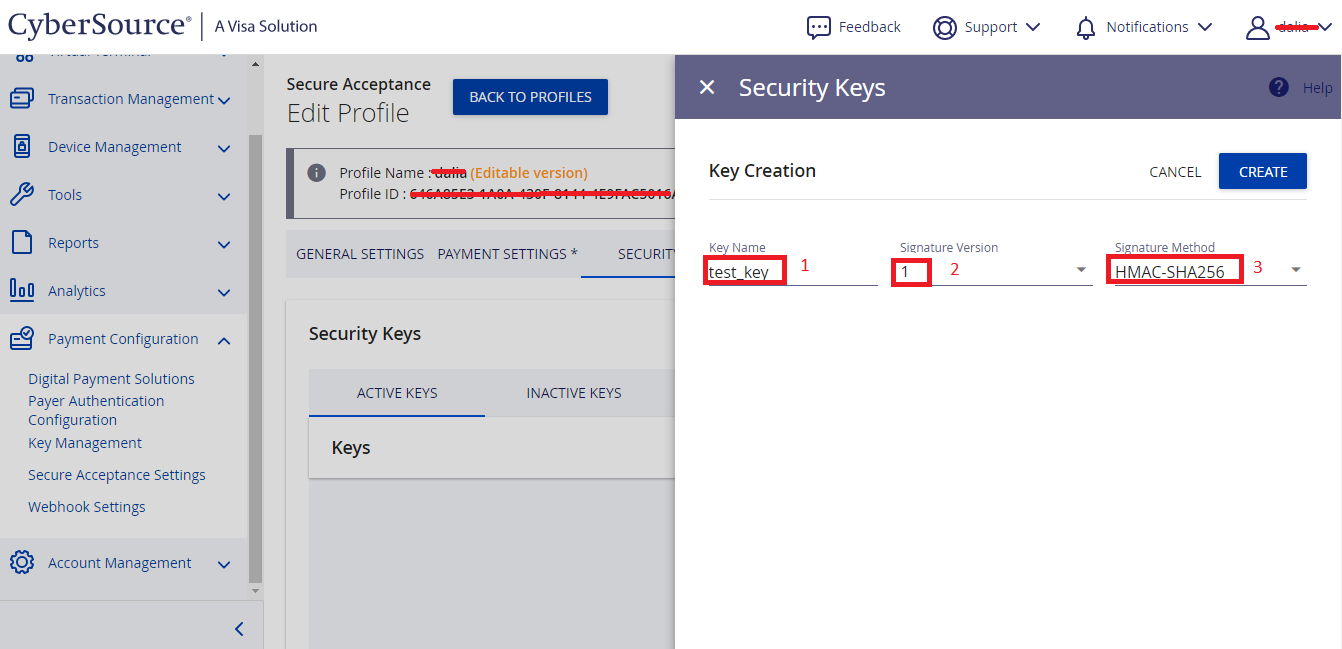Click the Help question mark icon

click(1278, 87)
